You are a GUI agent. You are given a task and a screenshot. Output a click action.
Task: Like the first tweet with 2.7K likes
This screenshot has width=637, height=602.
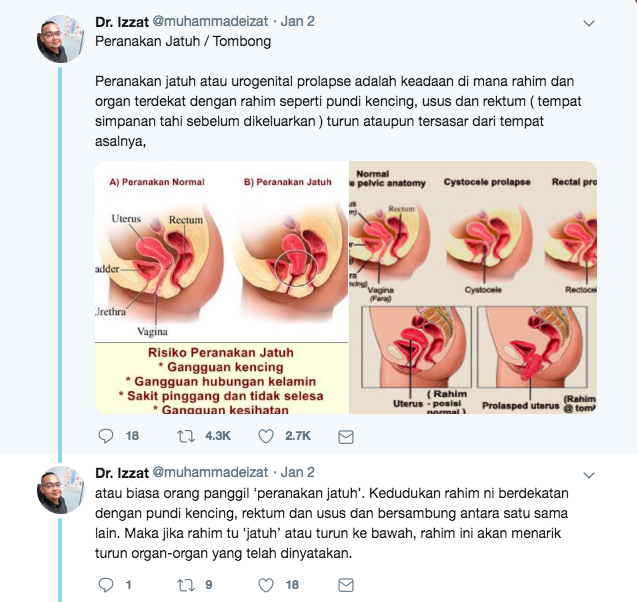pos(266,436)
